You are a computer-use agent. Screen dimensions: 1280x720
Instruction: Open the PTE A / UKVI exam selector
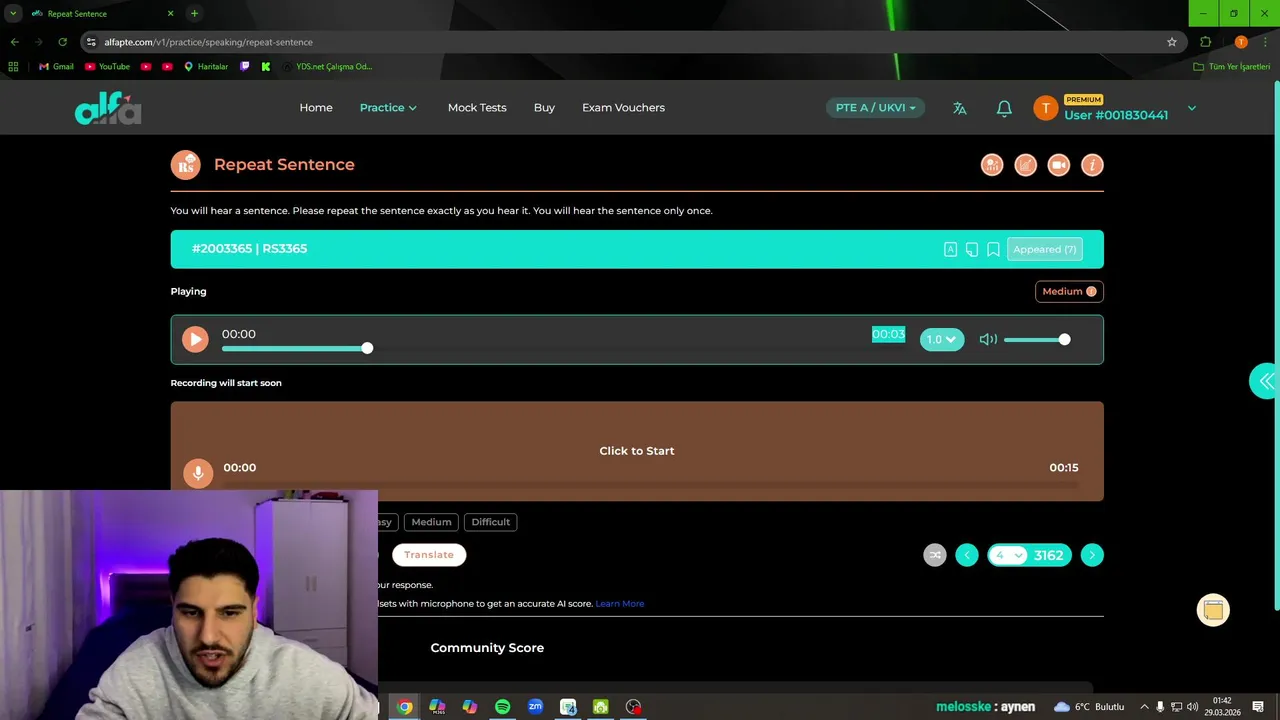click(x=876, y=107)
